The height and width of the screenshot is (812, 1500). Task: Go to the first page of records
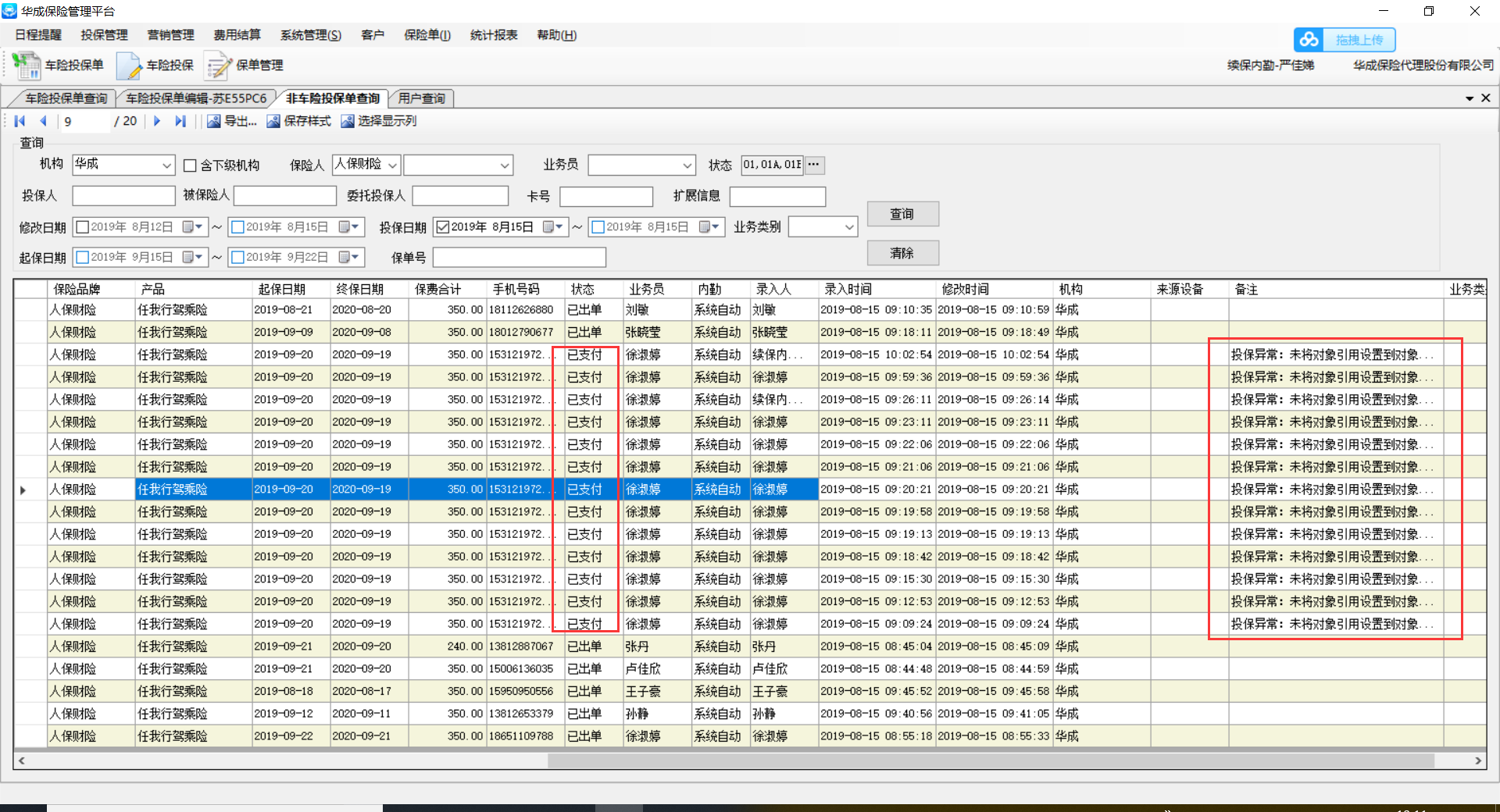click(x=20, y=121)
